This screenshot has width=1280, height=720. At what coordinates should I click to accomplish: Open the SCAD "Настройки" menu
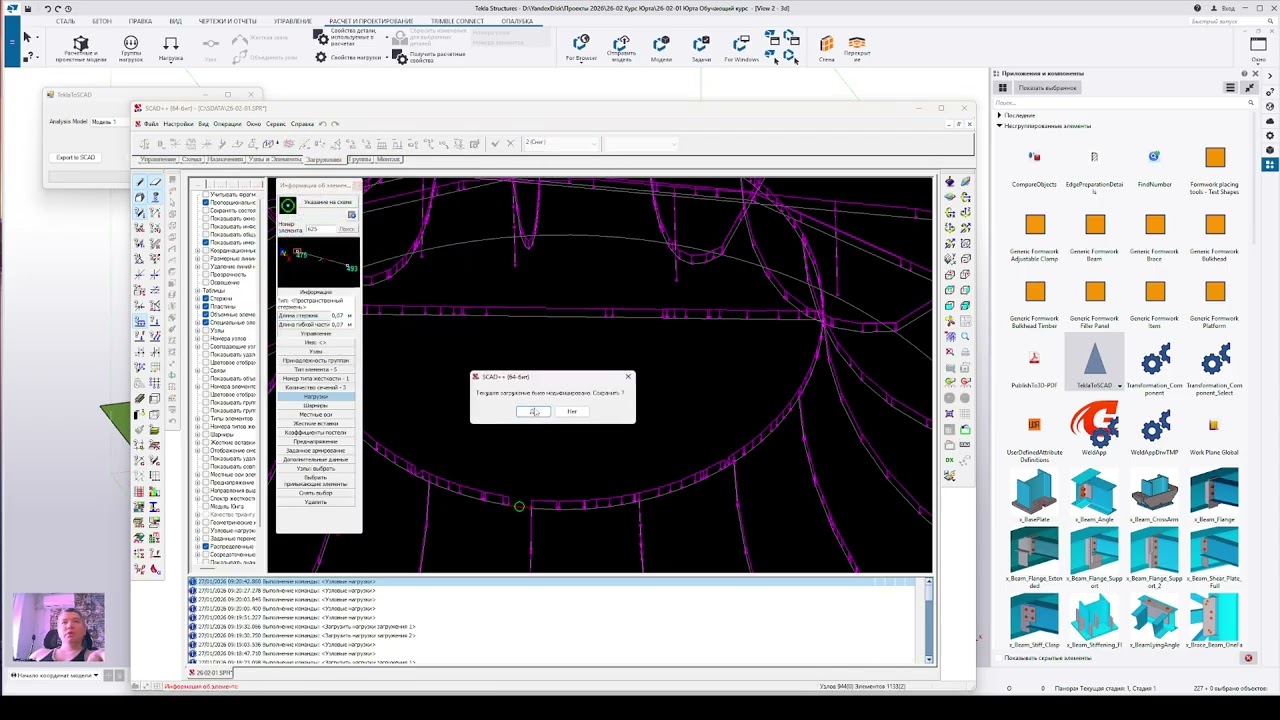[178, 124]
